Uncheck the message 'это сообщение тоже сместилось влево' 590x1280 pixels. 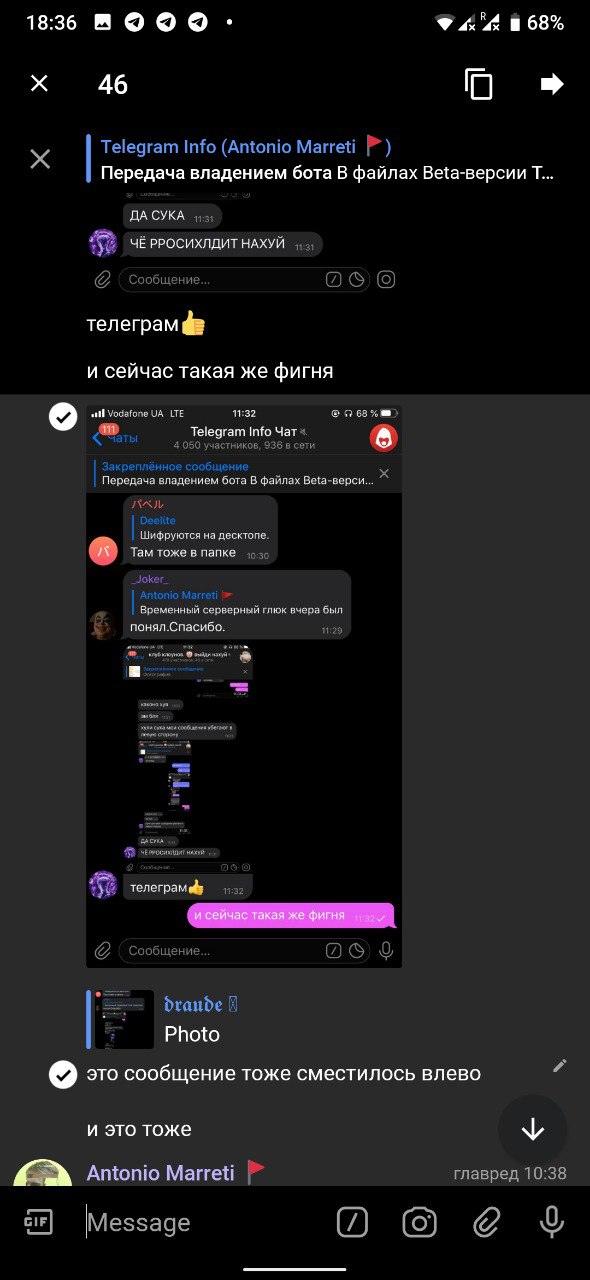click(x=63, y=1075)
